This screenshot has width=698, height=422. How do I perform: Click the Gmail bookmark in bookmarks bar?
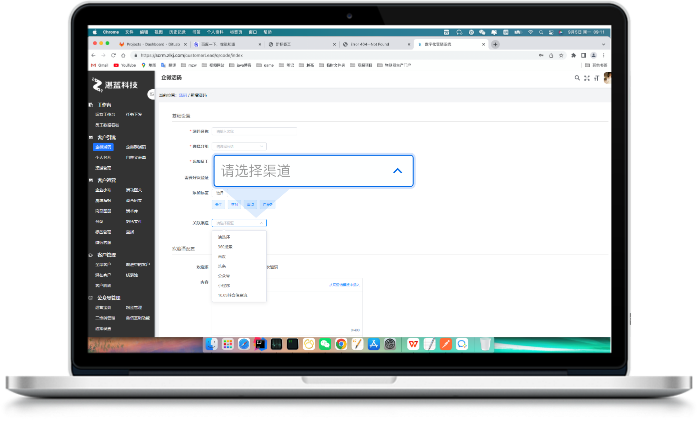pos(101,65)
